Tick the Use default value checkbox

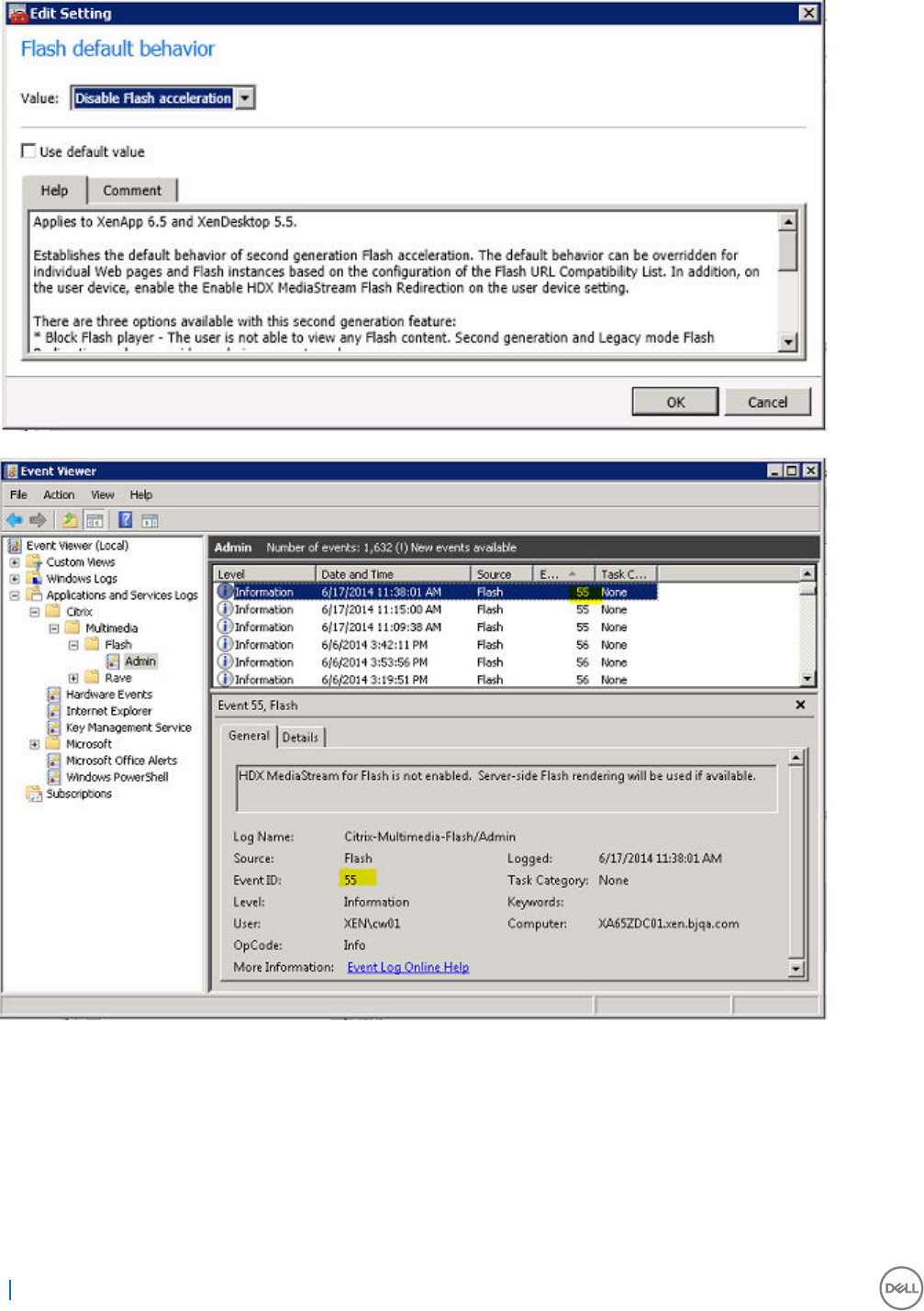(28, 150)
